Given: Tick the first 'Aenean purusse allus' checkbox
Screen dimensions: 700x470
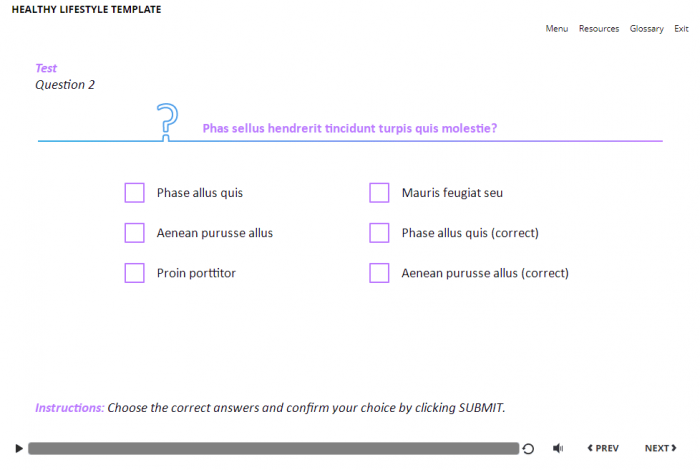Looking at the screenshot, I should 135,233.
